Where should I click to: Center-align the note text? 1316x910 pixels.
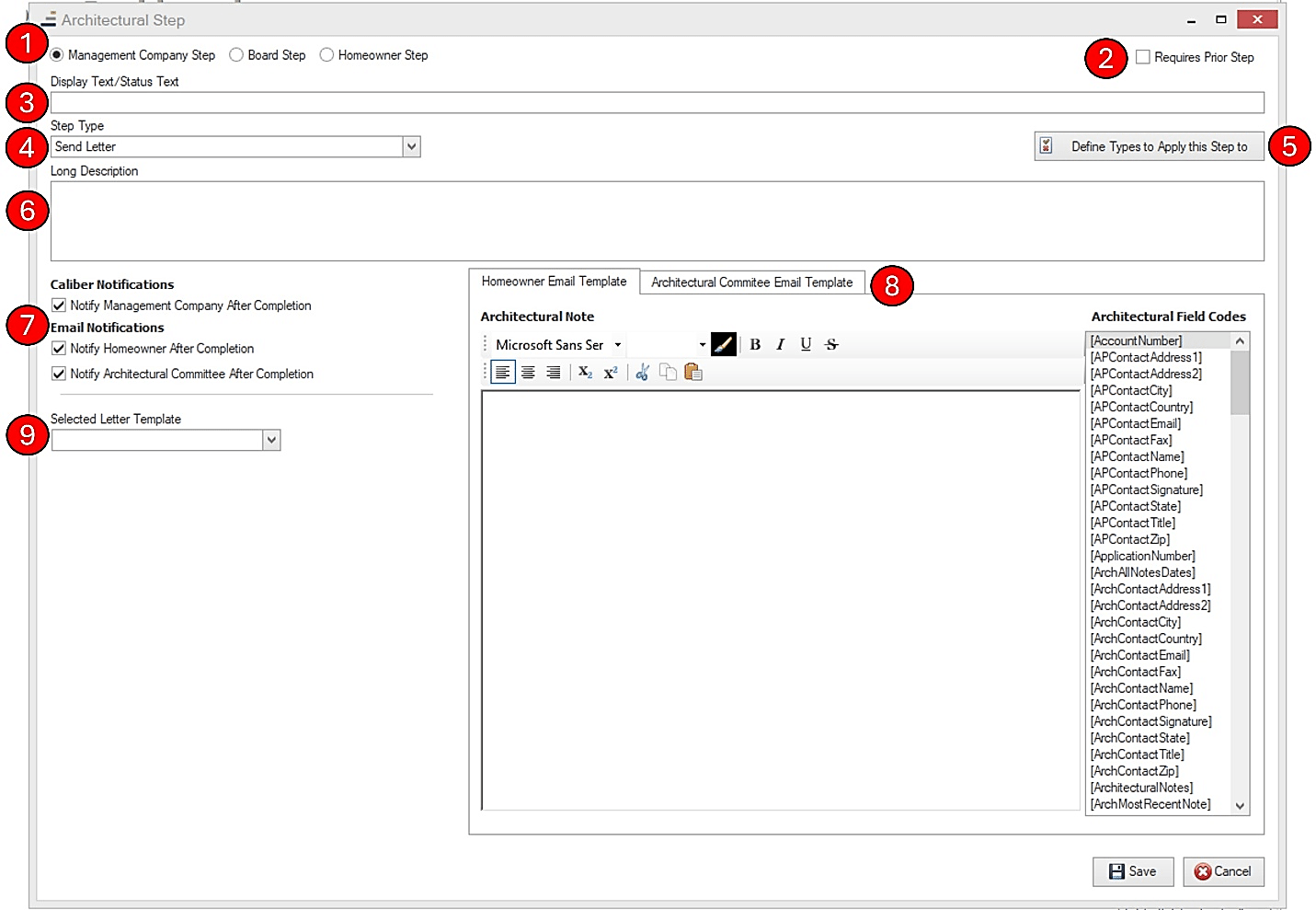pos(528,373)
